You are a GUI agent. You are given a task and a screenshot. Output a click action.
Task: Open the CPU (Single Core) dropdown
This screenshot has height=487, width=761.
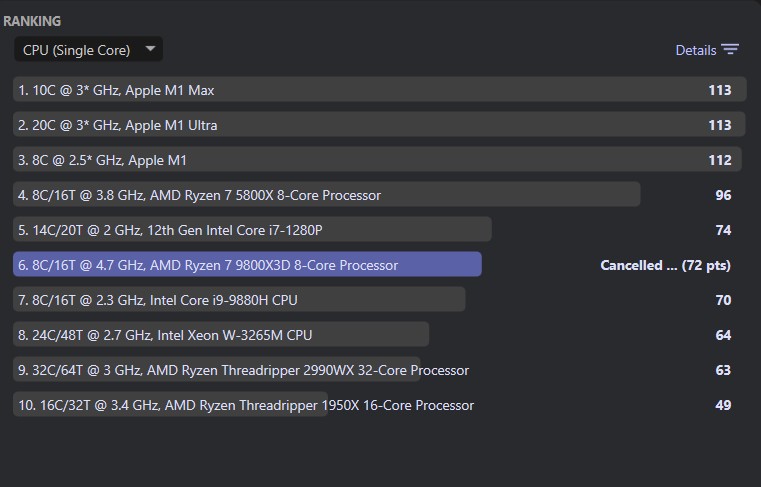88,49
